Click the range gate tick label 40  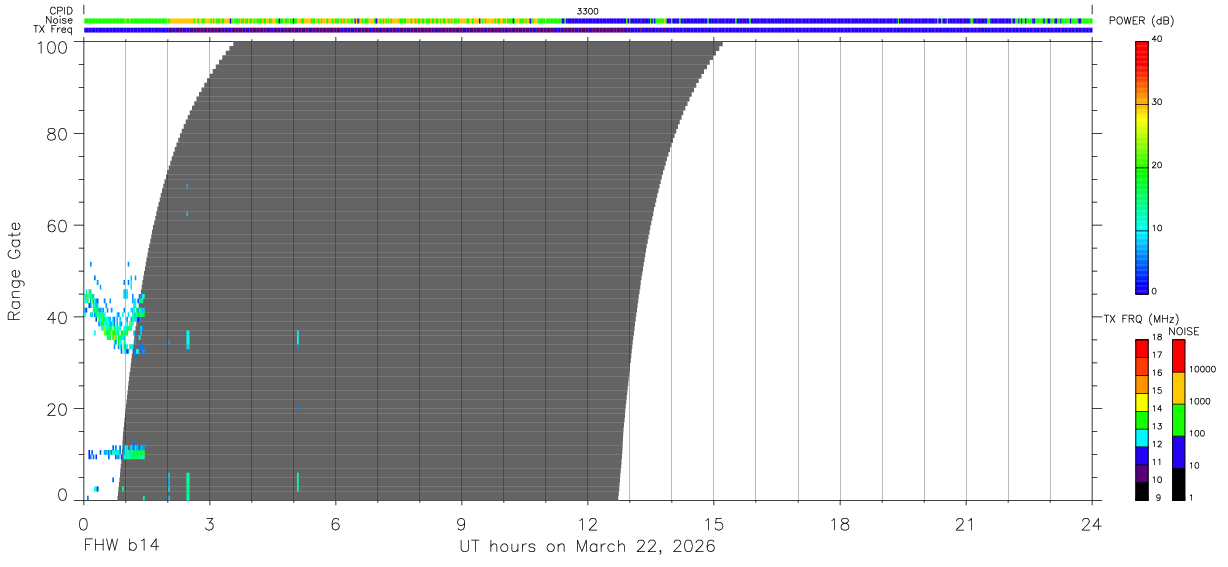click(57, 317)
